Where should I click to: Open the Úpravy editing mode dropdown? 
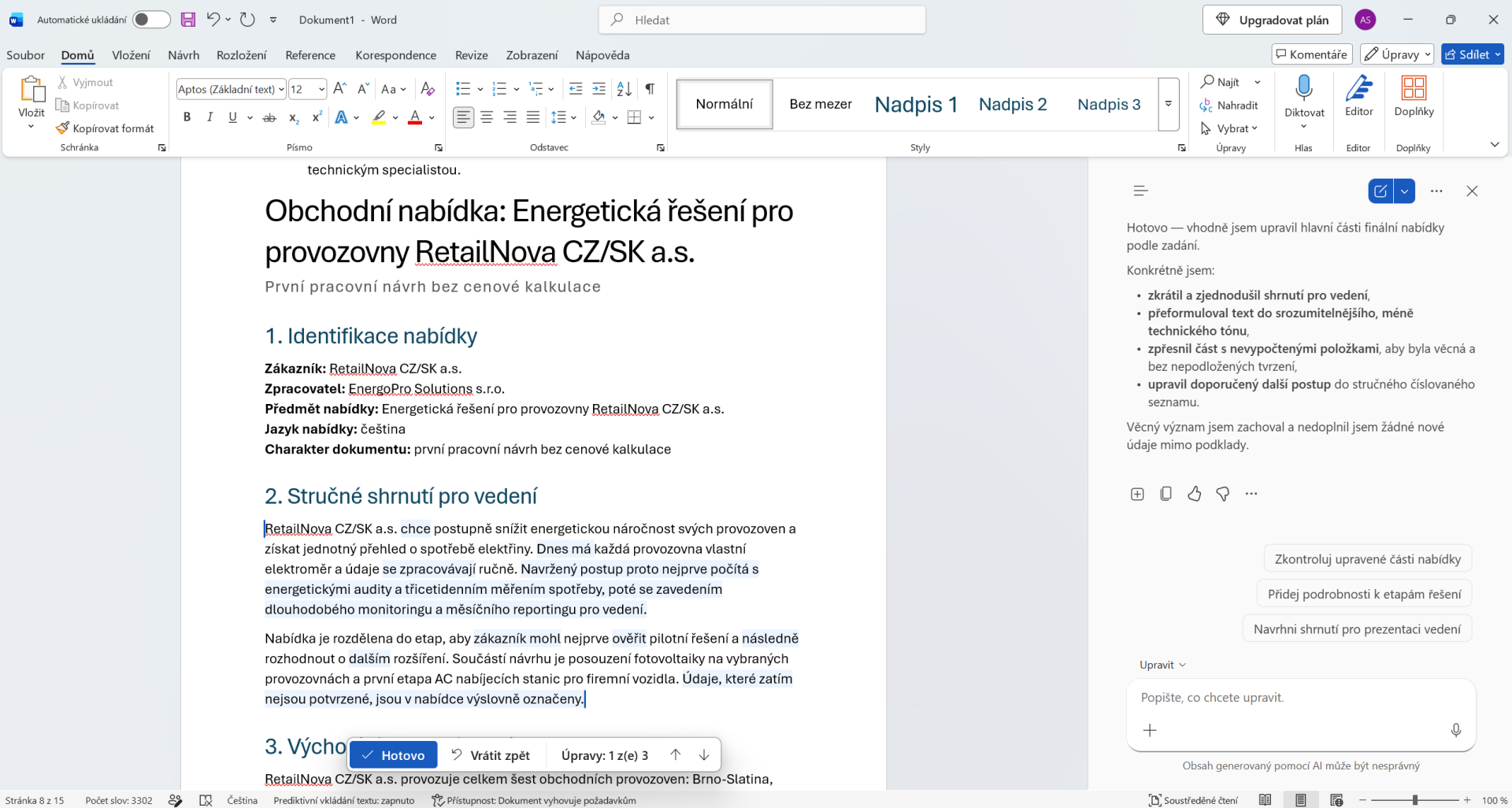1398,54
